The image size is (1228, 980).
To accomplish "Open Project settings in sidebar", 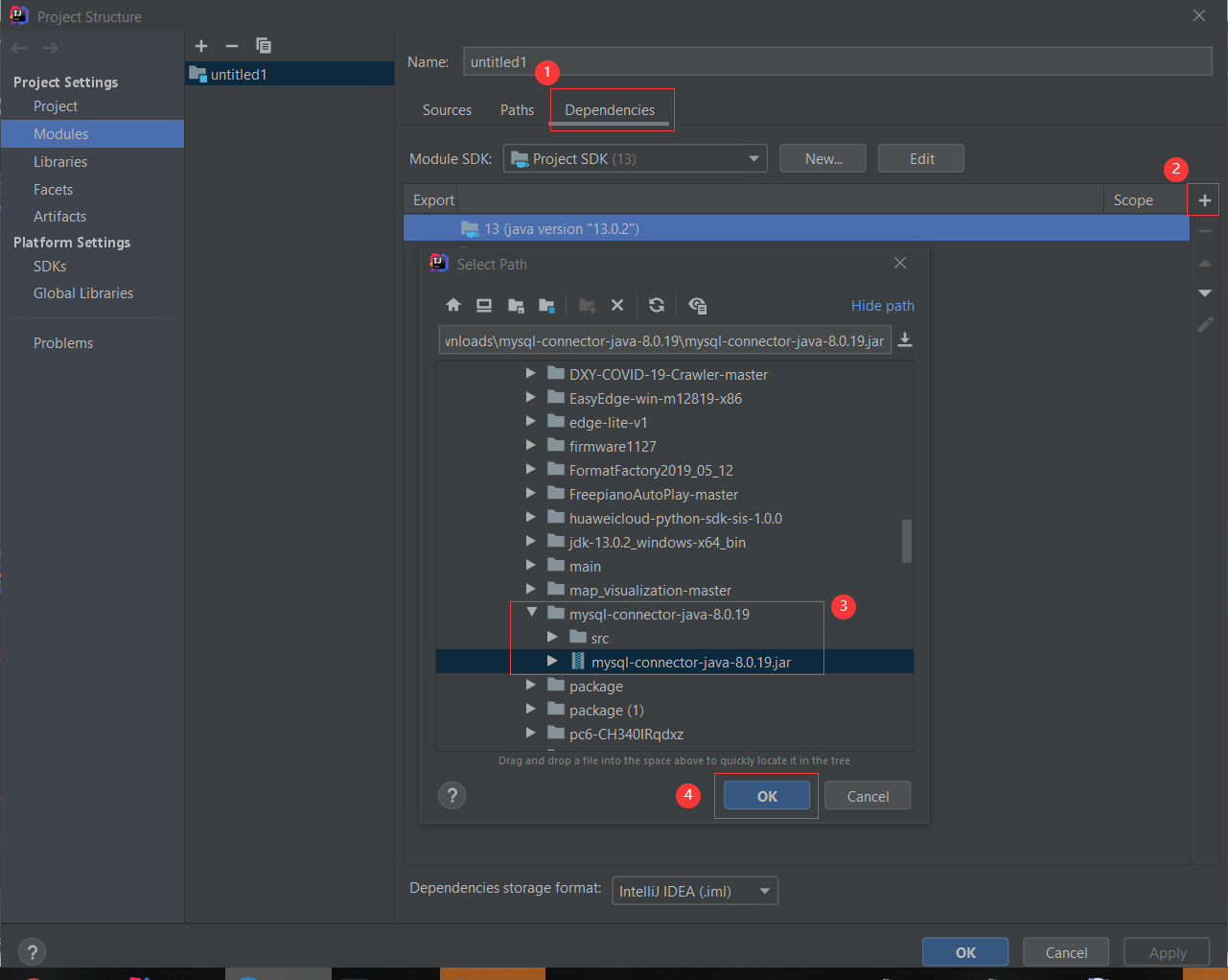I will [x=56, y=106].
